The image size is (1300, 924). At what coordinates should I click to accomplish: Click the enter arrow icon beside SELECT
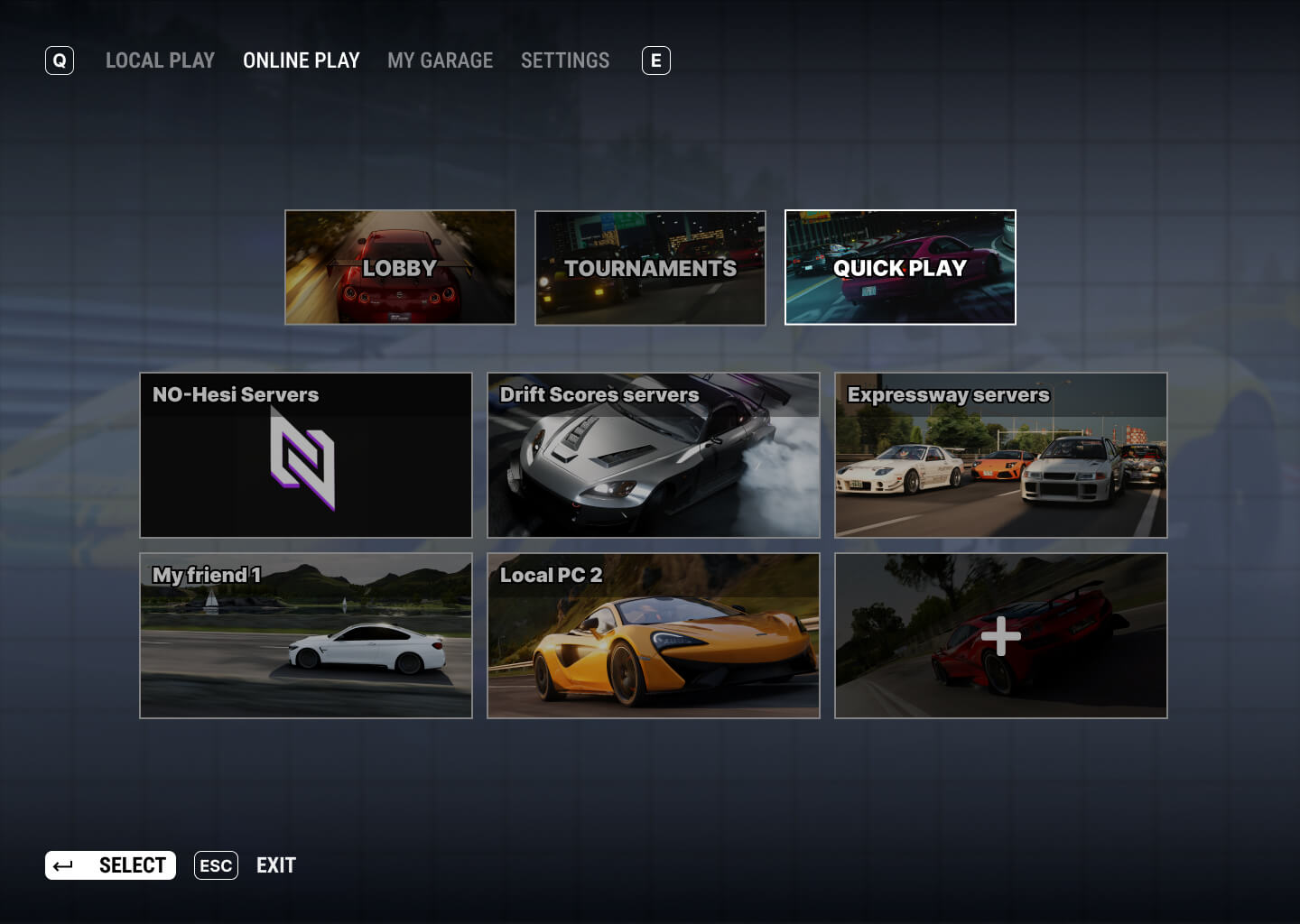63,866
